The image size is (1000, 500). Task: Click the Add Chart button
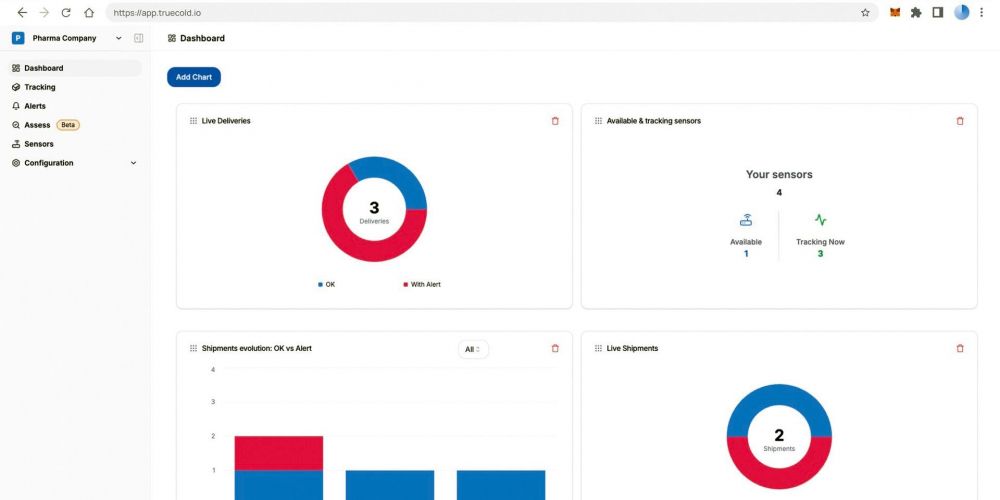click(x=194, y=77)
